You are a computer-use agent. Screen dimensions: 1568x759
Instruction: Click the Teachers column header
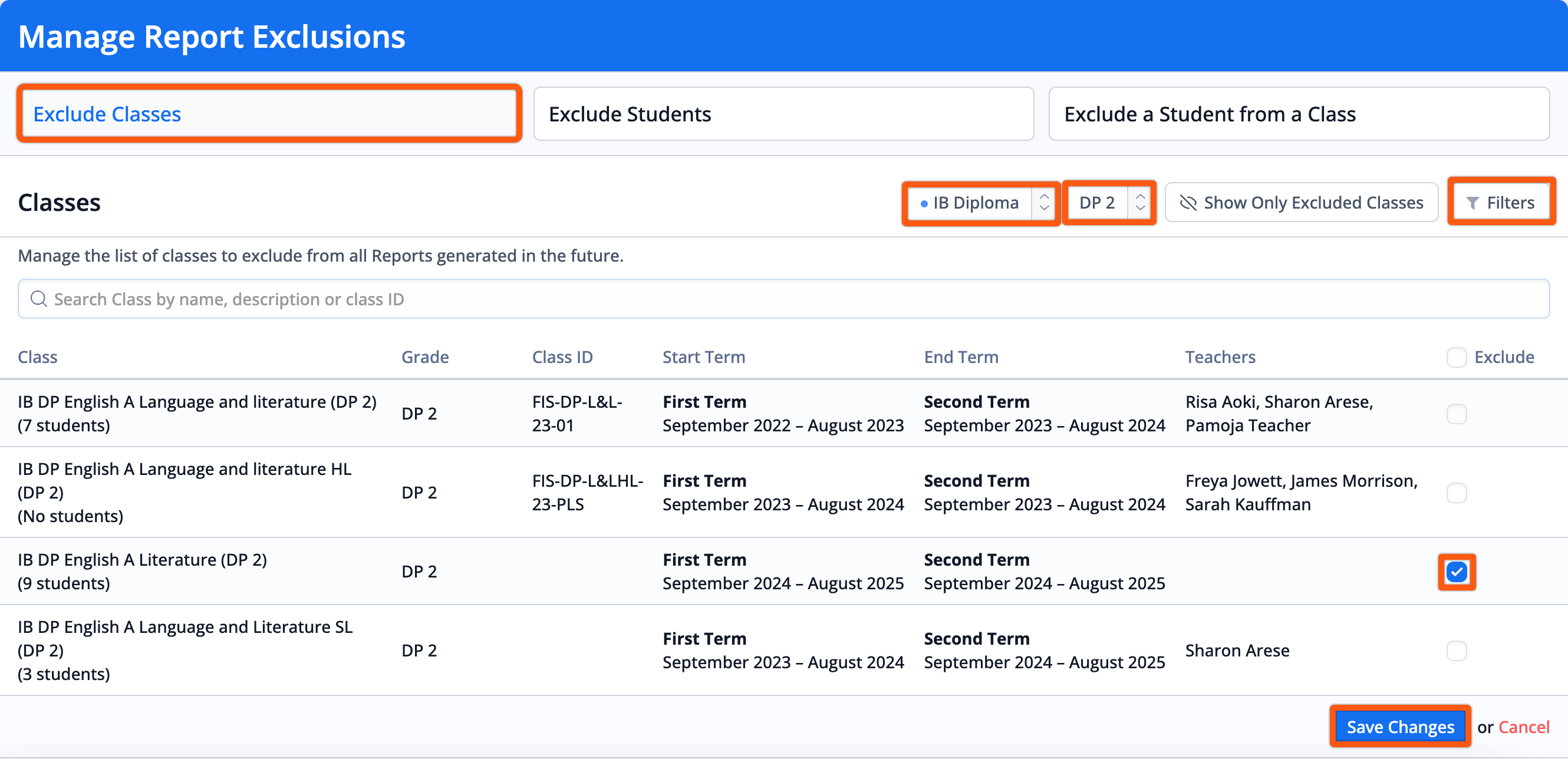(1220, 357)
